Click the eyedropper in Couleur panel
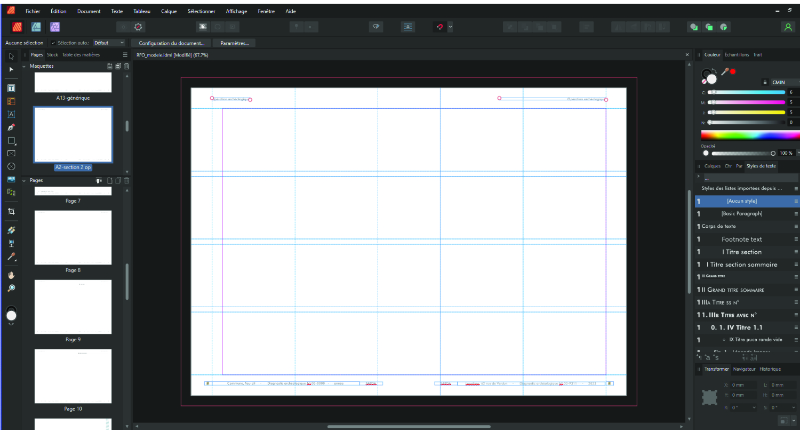This screenshot has height=430, width=800. click(x=724, y=72)
